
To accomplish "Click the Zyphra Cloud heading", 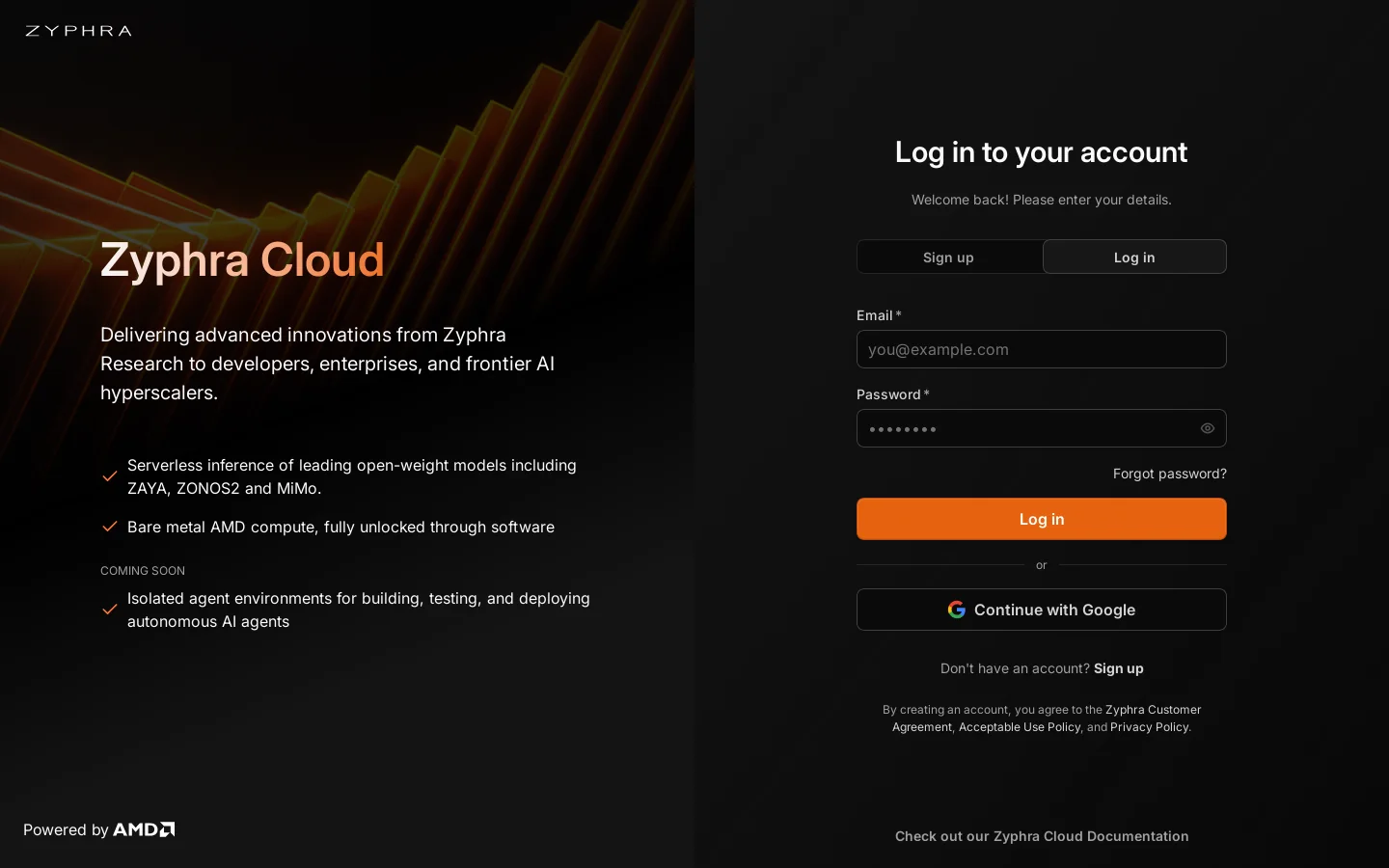I will tap(242, 259).
